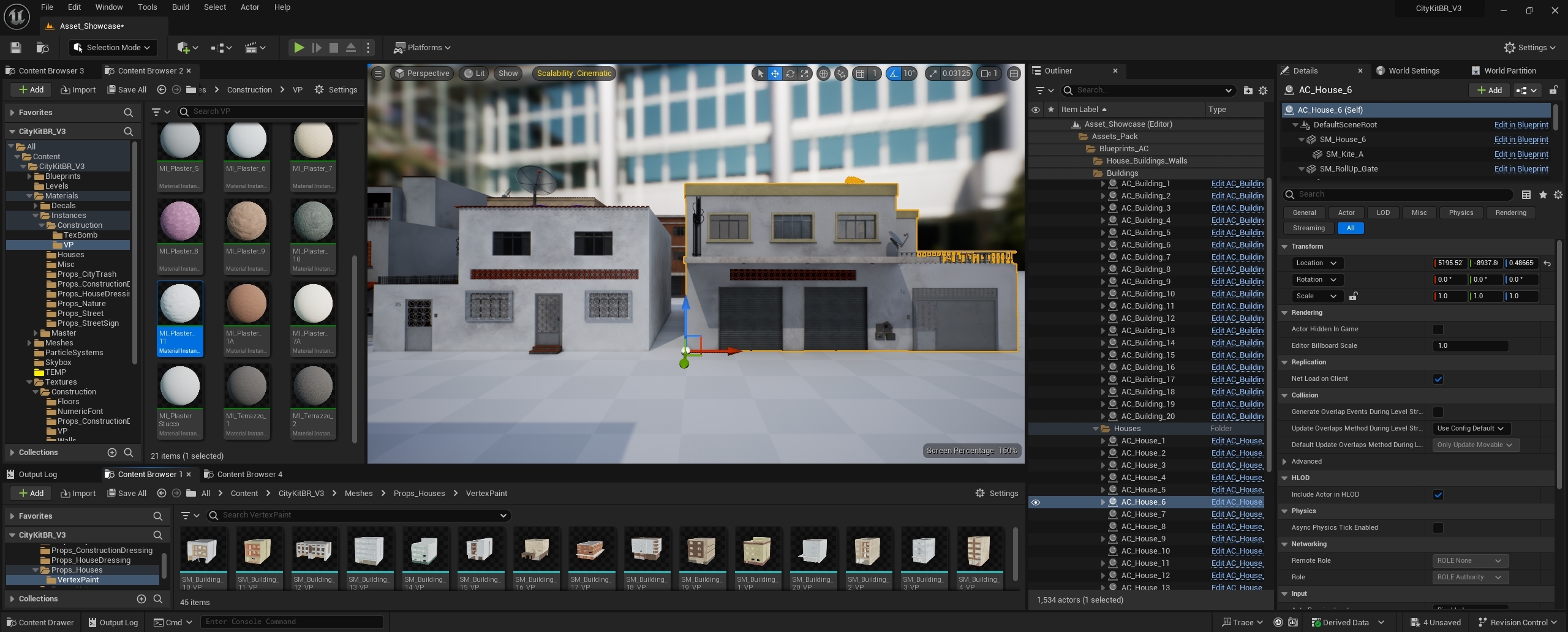Select the Physics filter in the Details panel
Screen dimensions: 1568x632
point(1460,213)
